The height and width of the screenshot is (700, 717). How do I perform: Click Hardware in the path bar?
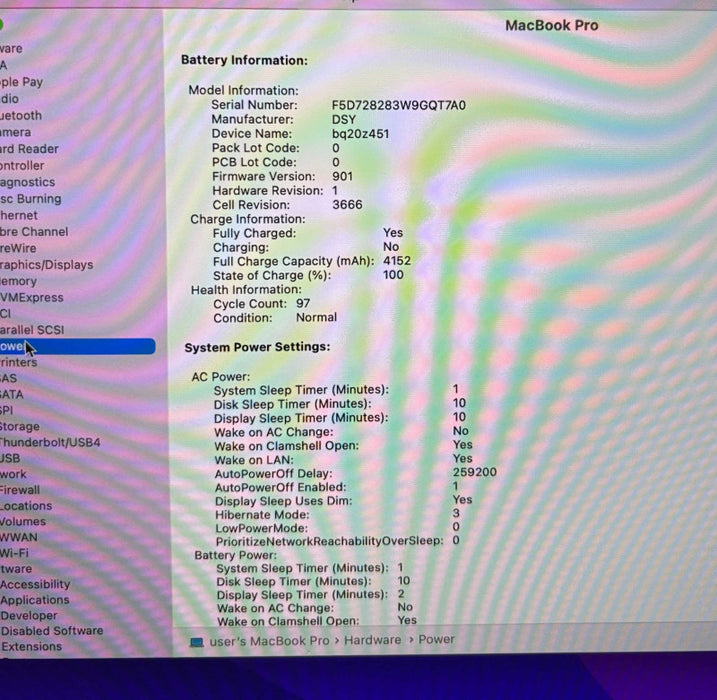372,640
